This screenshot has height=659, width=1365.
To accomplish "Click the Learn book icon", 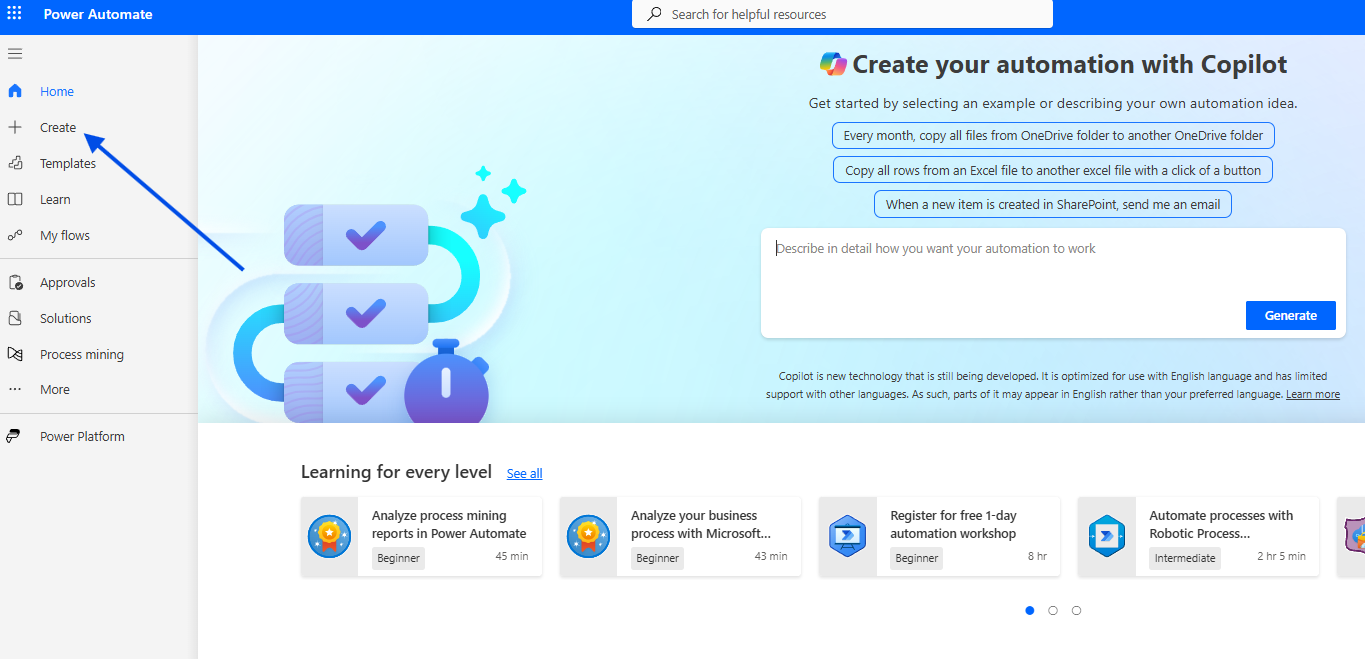I will [x=15, y=199].
